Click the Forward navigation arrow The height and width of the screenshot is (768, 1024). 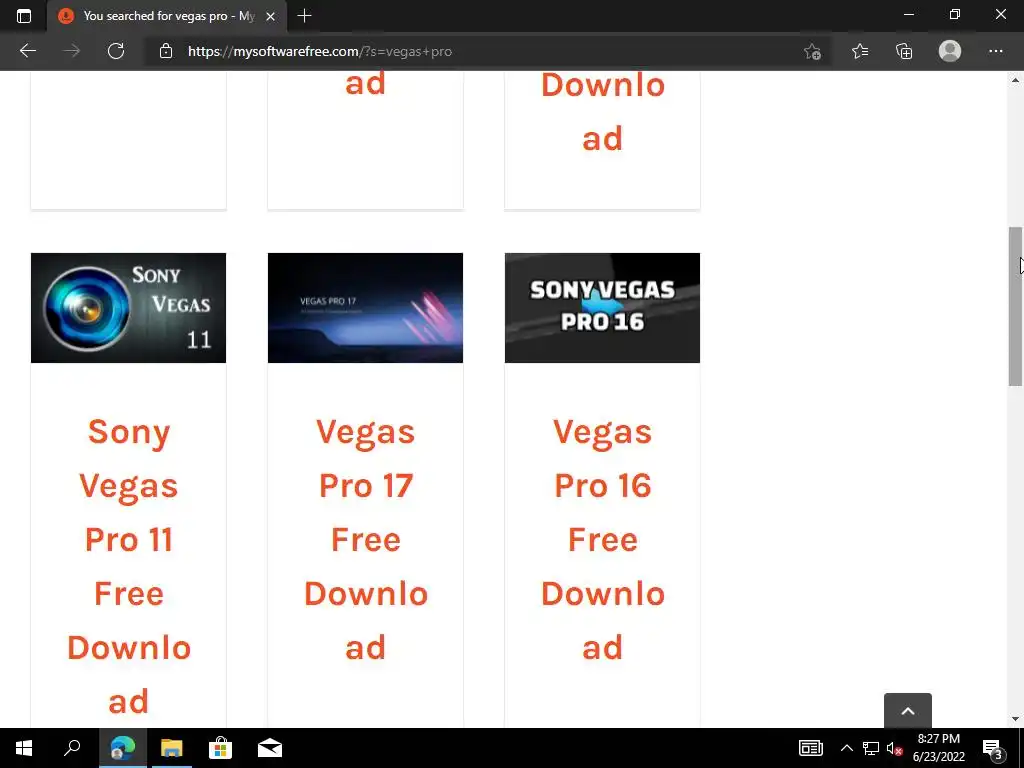(72, 51)
